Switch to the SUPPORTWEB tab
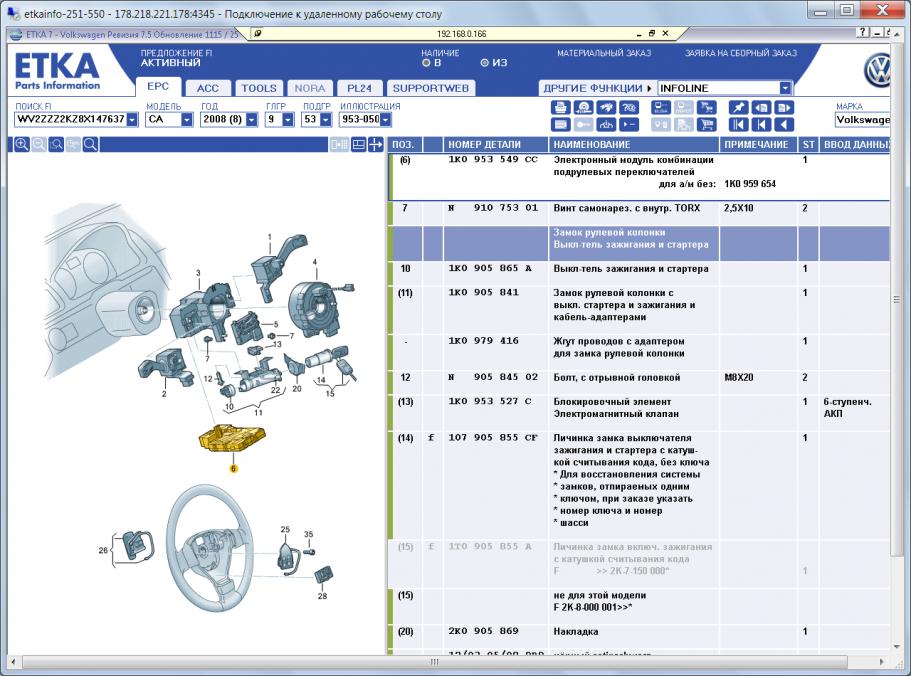This screenshot has width=911, height=676. tap(431, 88)
